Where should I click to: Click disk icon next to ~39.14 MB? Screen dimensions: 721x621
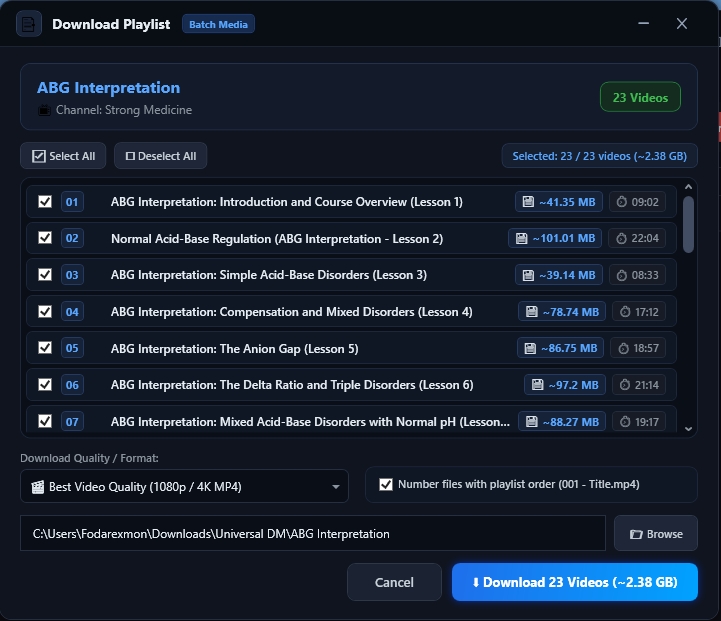(528, 275)
